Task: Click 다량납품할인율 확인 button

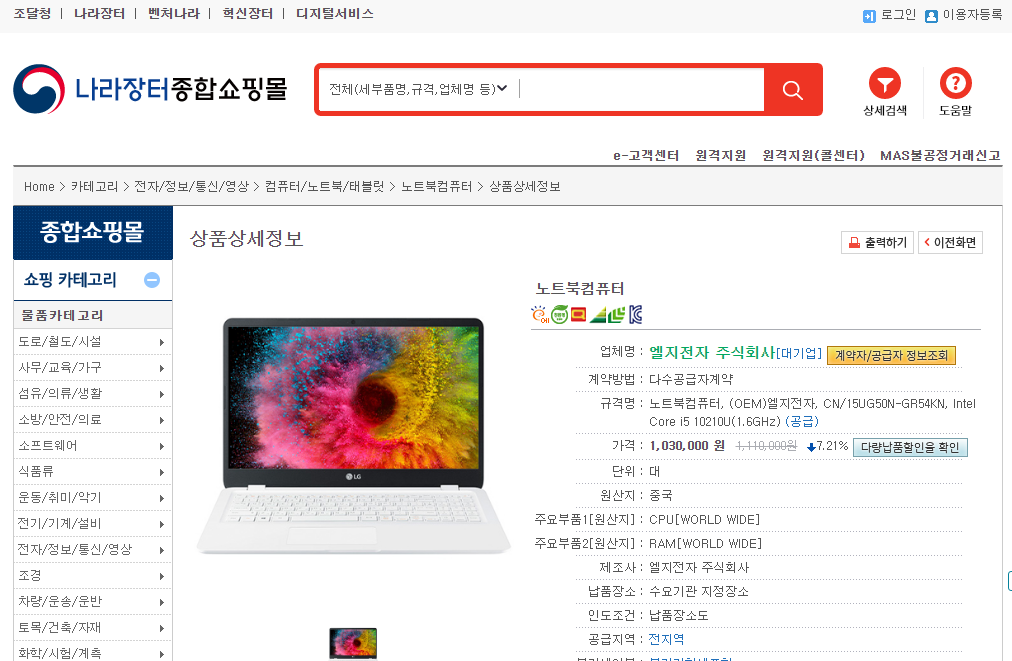Action: 910,447
